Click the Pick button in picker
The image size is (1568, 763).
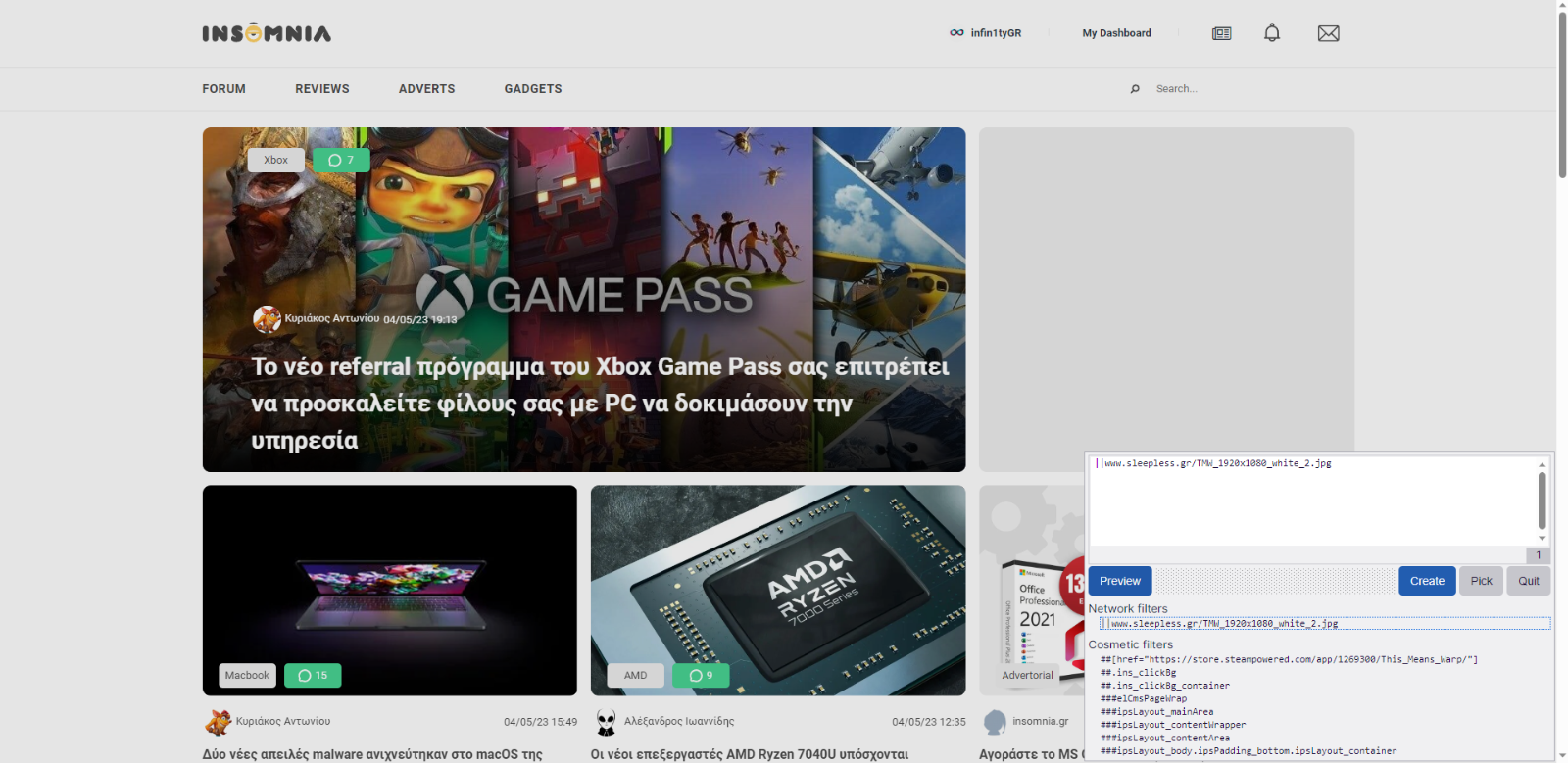[x=1481, y=581]
